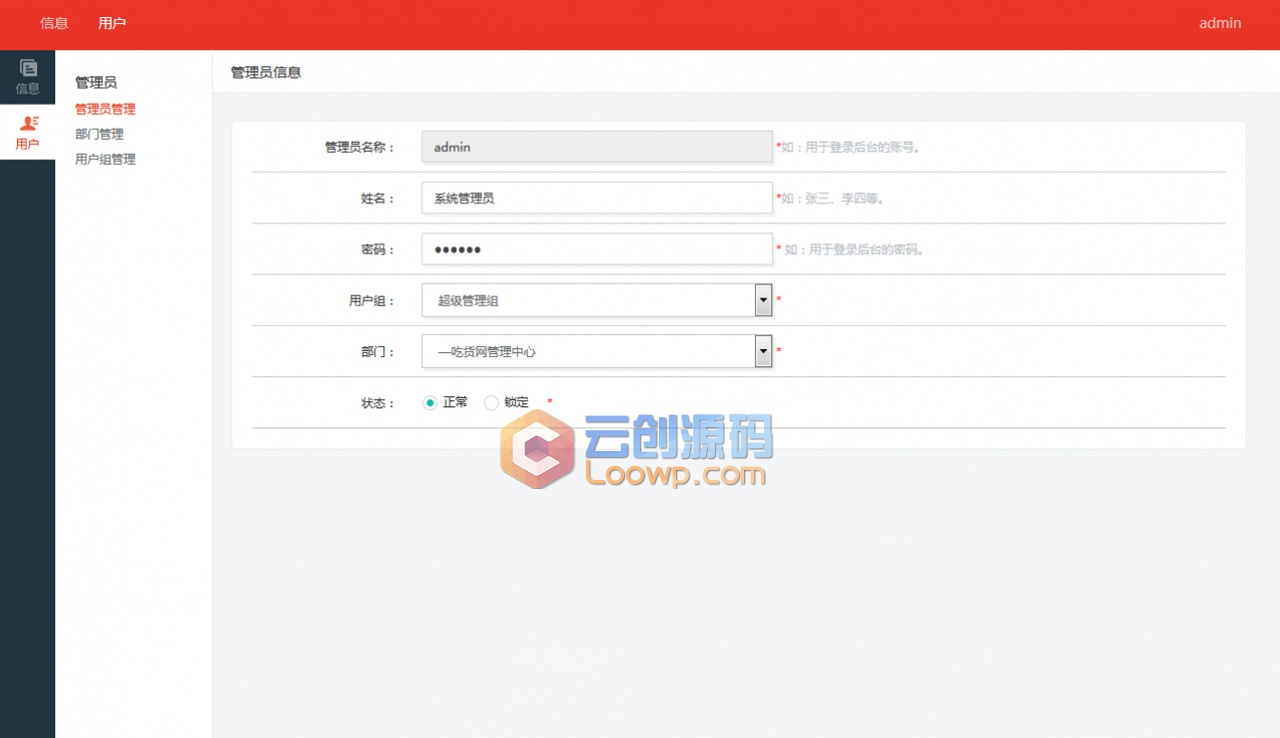Image resolution: width=1280 pixels, height=738 pixels.
Task: Click the hint 如：用于登录后台的密码。
Action: click(855, 249)
